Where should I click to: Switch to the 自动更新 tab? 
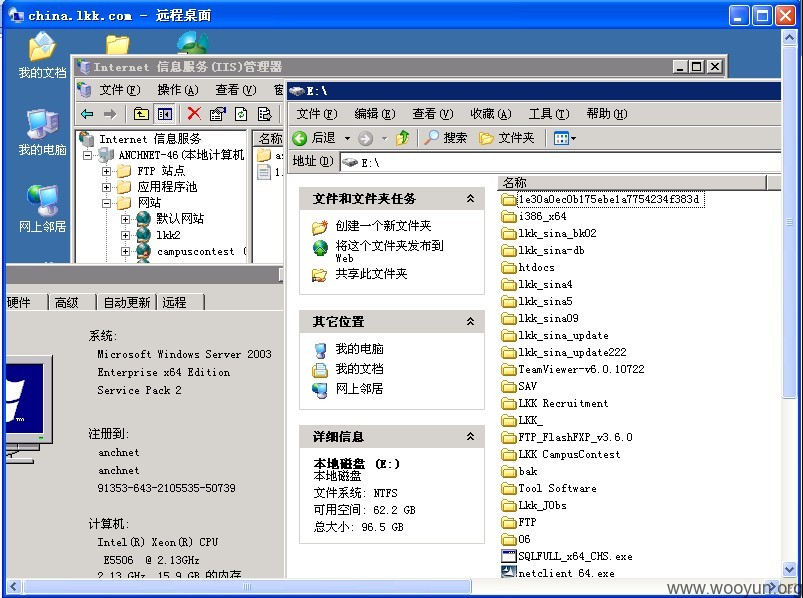126,302
